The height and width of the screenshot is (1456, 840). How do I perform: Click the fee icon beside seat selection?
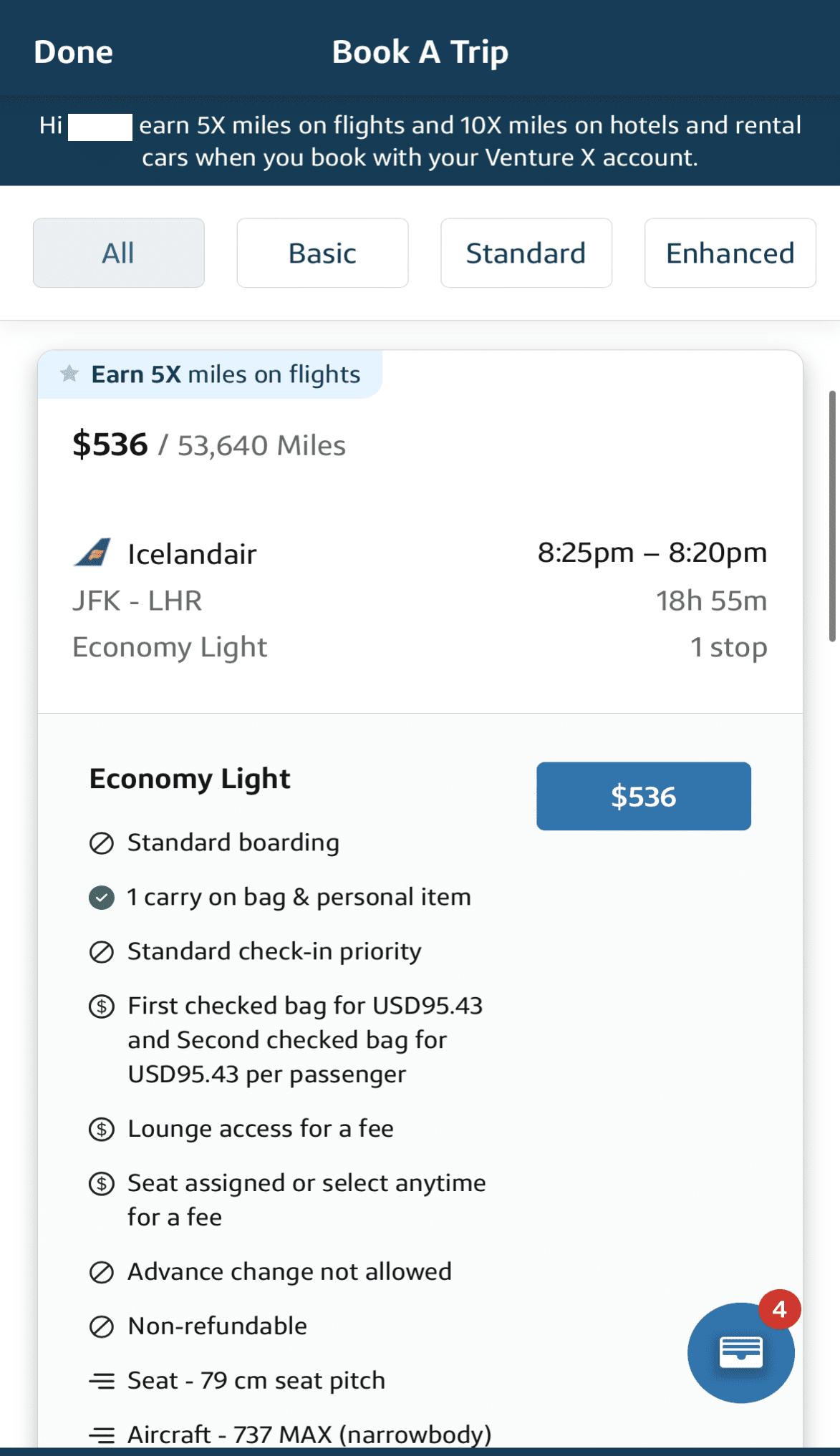click(102, 1183)
